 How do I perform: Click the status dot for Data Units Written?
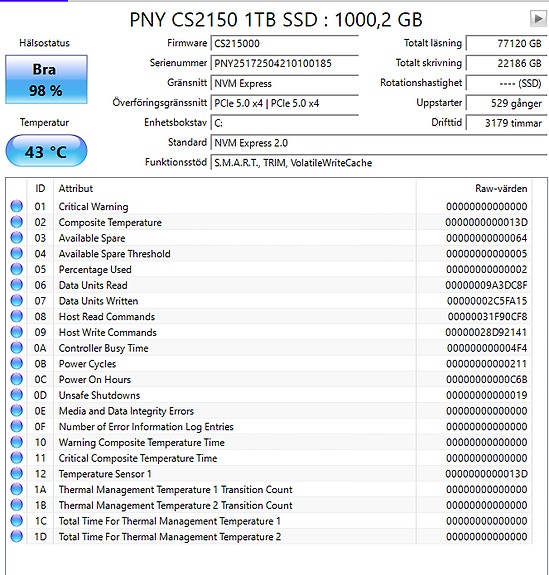click(x=17, y=301)
